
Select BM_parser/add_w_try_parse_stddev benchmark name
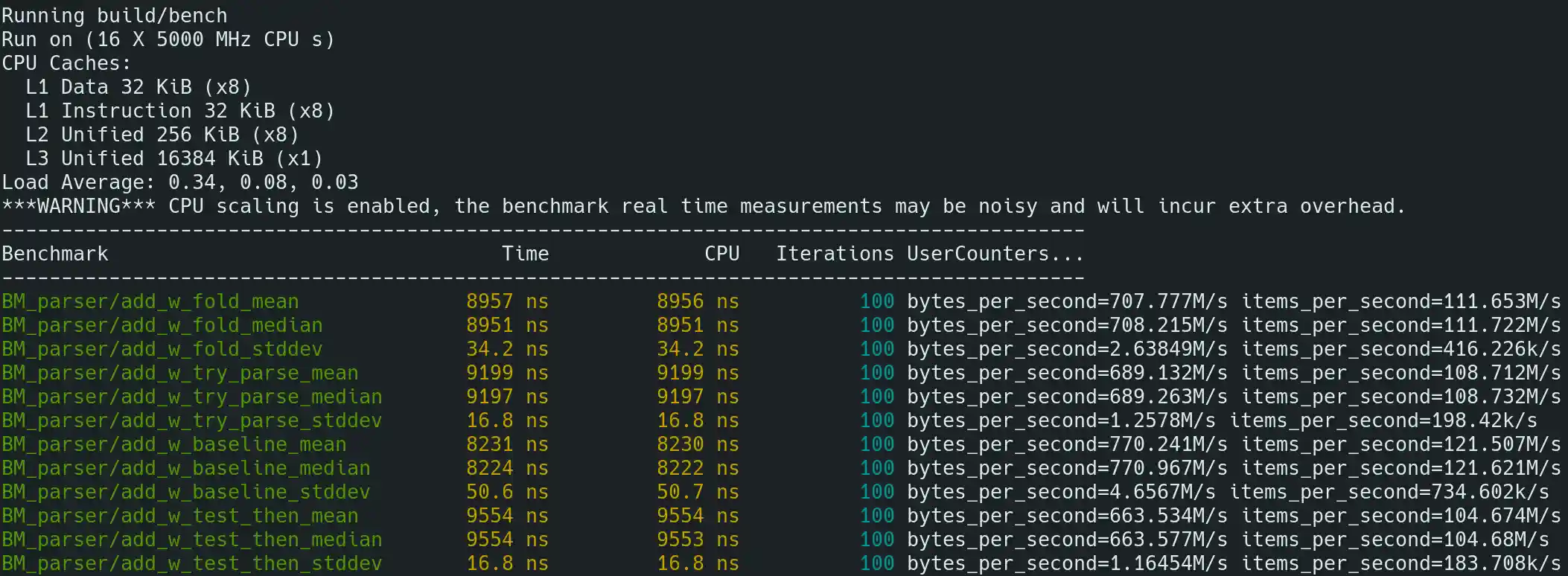click(192, 420)
